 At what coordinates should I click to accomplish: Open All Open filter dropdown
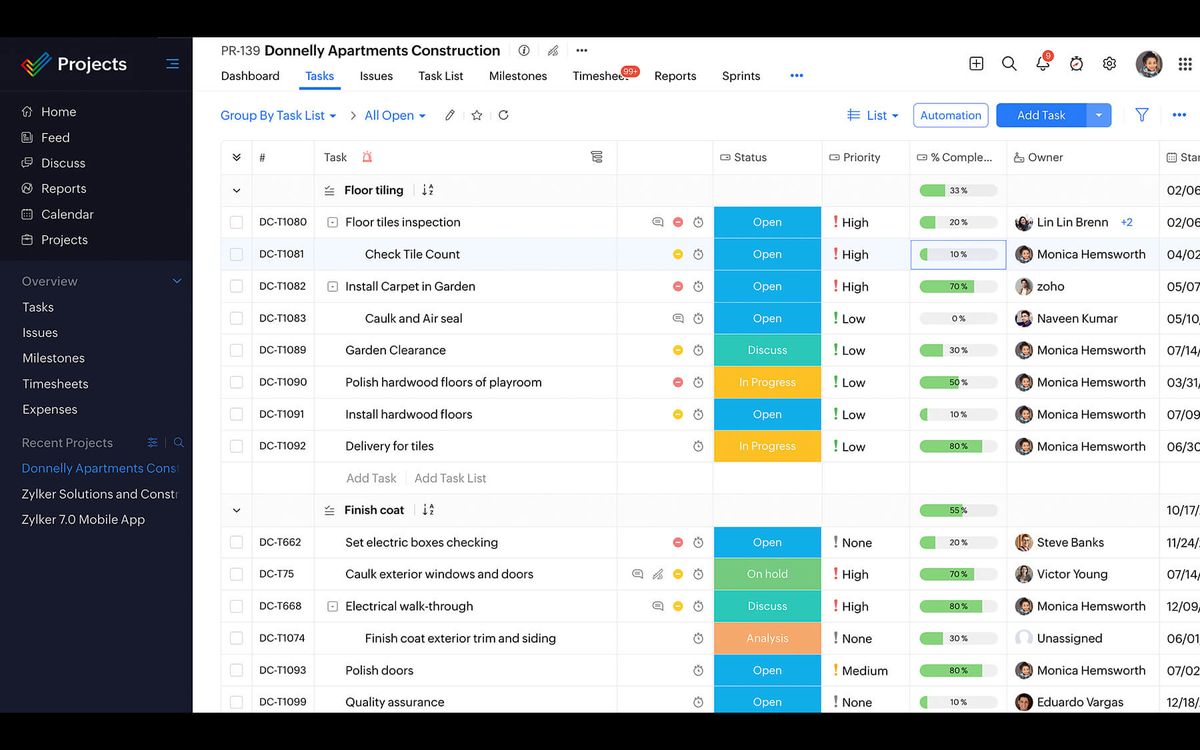395,115
